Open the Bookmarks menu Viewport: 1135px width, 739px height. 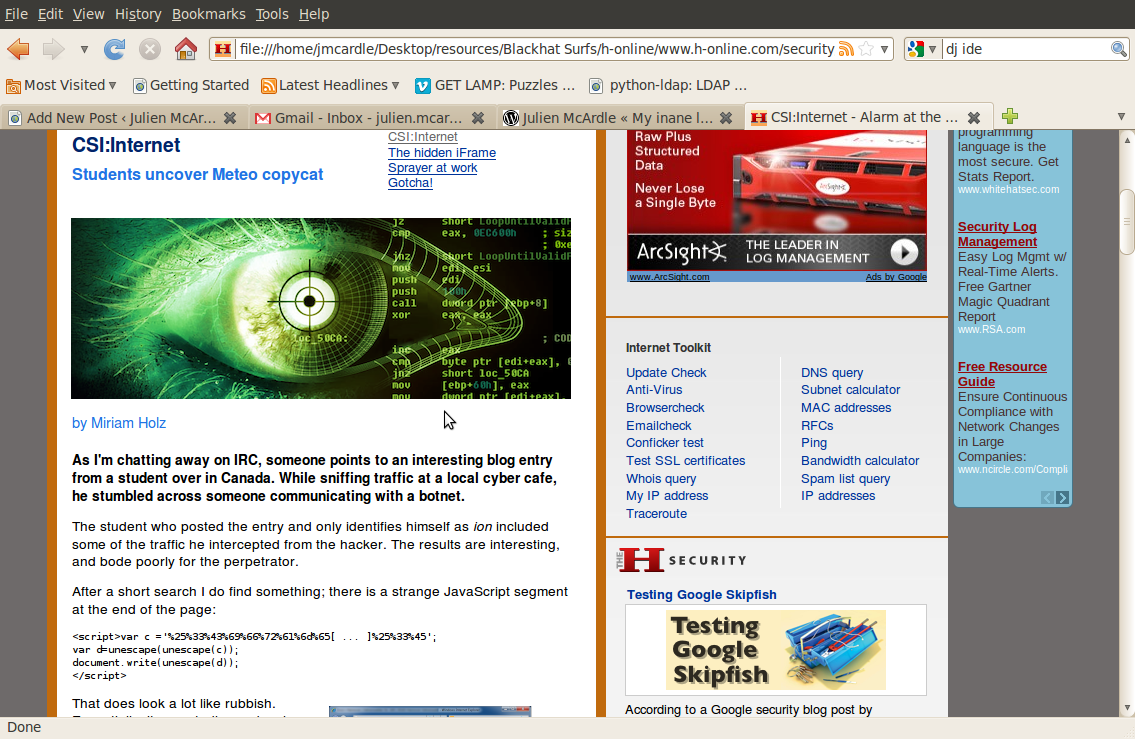pos(208,14)
